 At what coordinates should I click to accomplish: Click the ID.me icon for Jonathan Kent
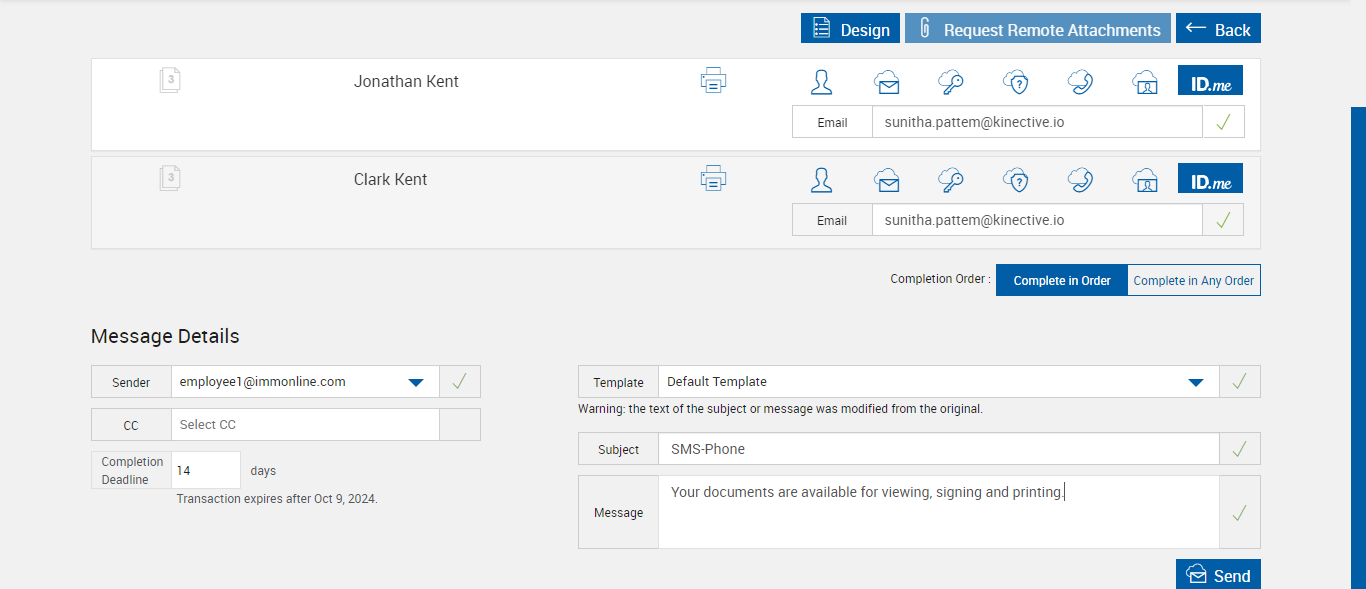pos(1210,82)
